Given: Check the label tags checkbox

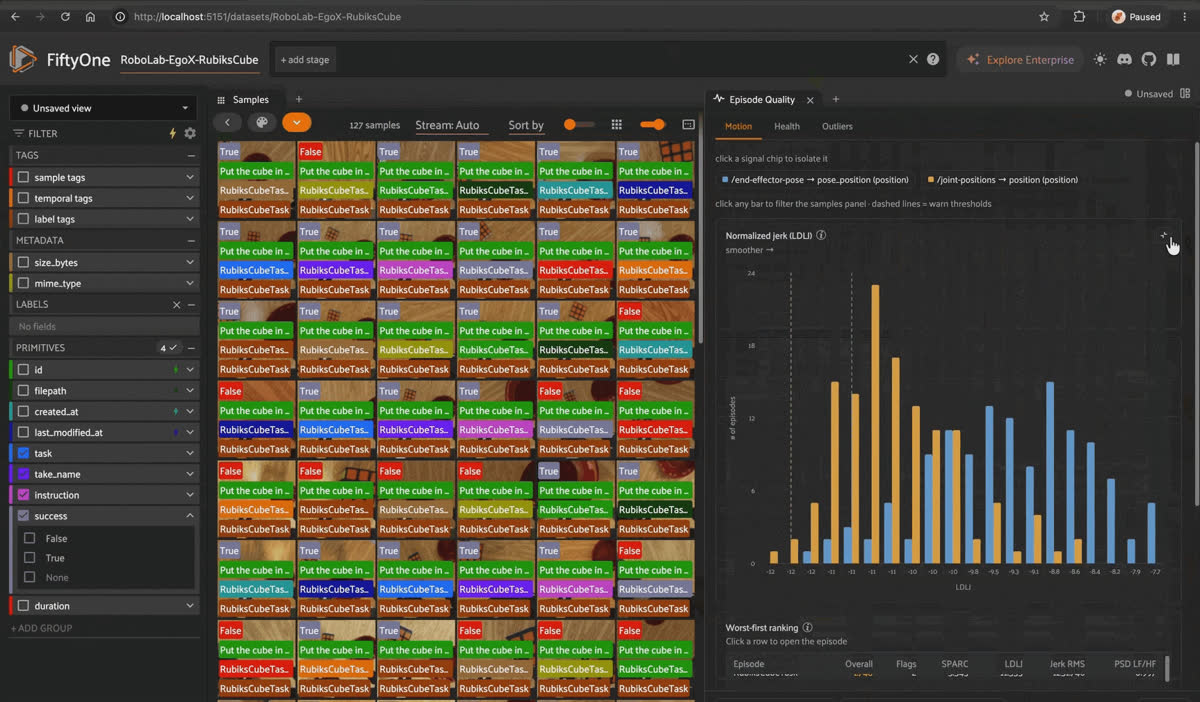Looking at the screenshot, I should pyautogui.click(x=24, y=219).
